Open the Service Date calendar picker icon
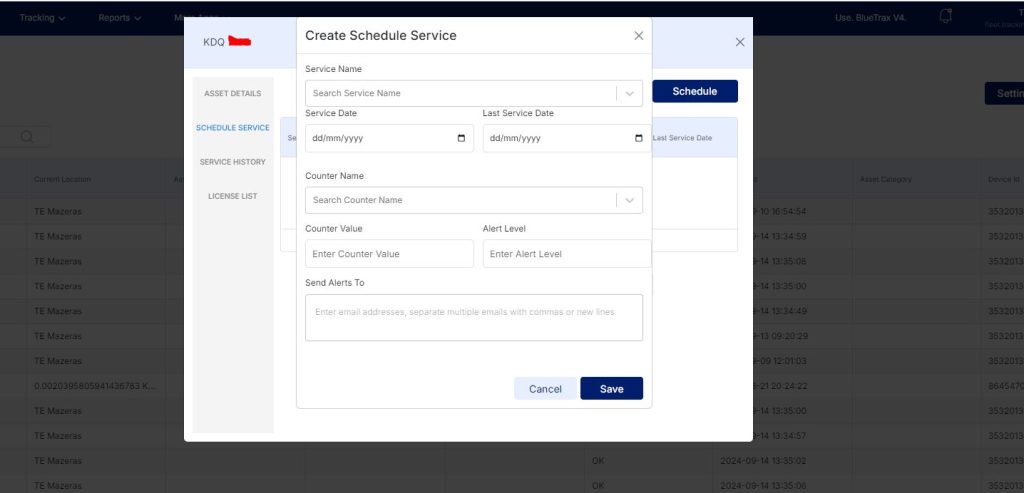This screenshot has height=493, width=1024. (x=461, y=138)
